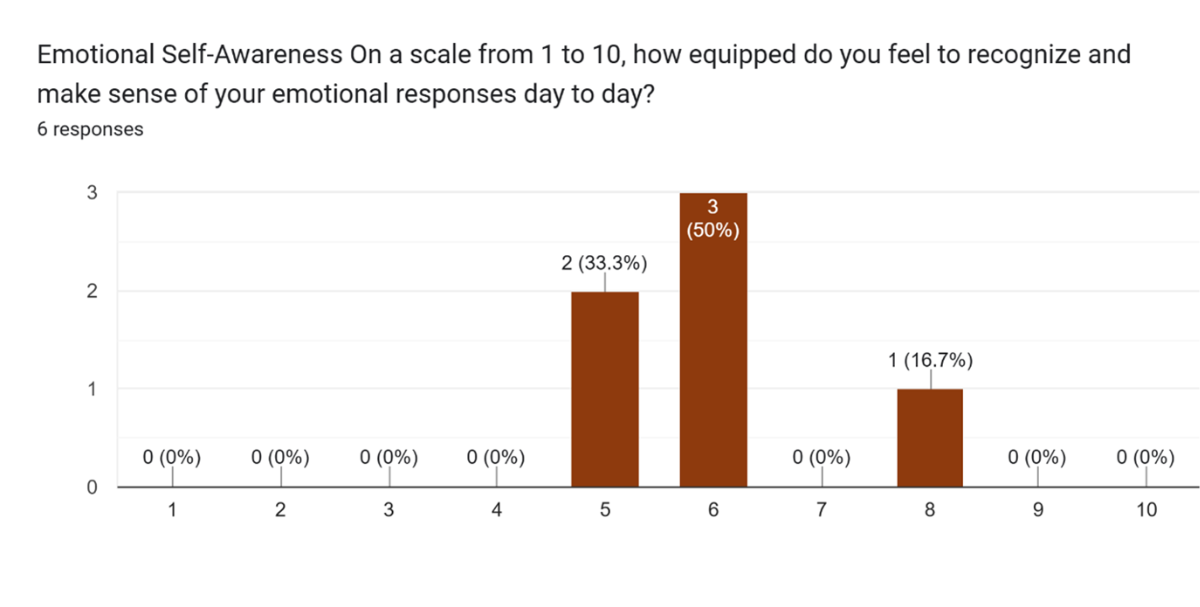
Task: Click the '0 (0%)' label above rating 9
Action: (1038, 458)
